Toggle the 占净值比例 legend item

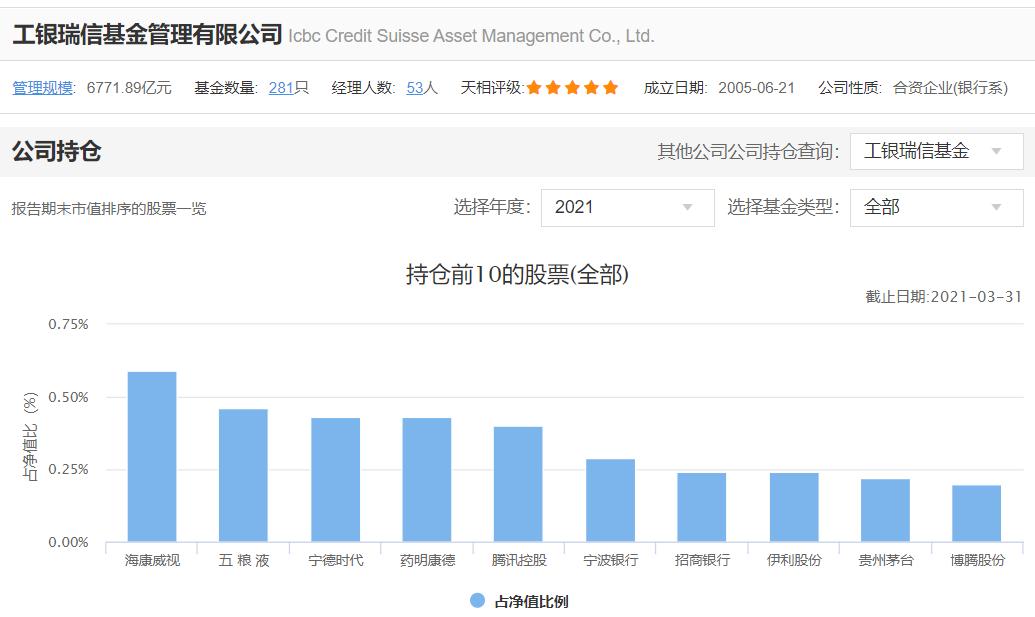click(x=519, y=601)
